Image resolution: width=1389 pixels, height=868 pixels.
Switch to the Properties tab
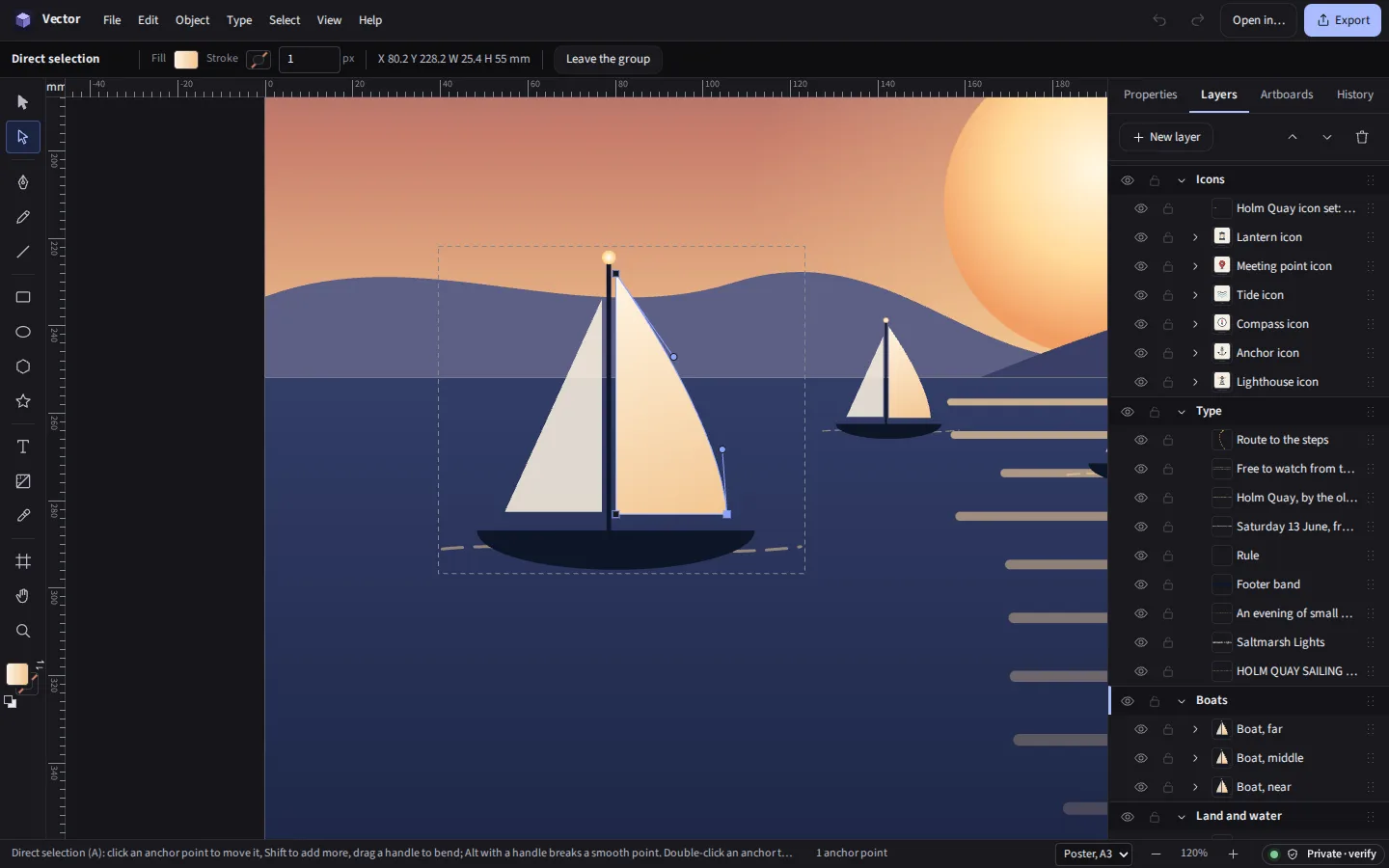[x=1150, y=95]
